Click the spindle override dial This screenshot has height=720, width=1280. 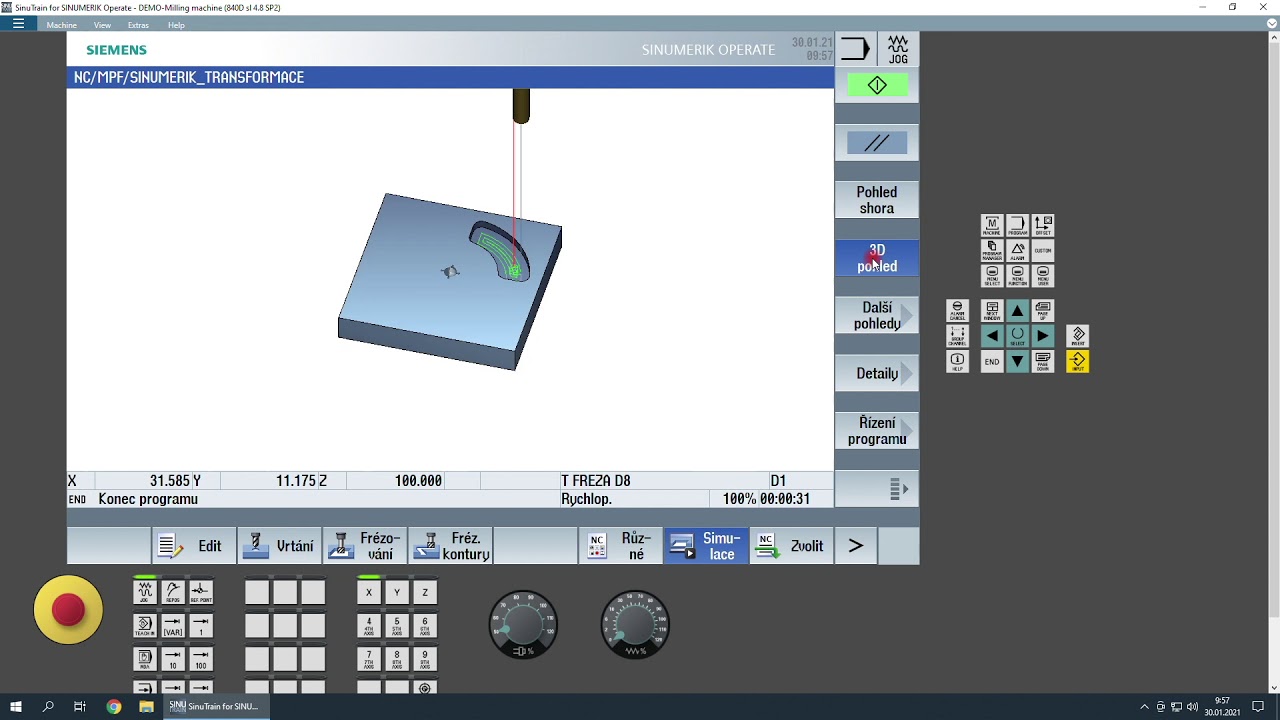(x=523, y=625)
